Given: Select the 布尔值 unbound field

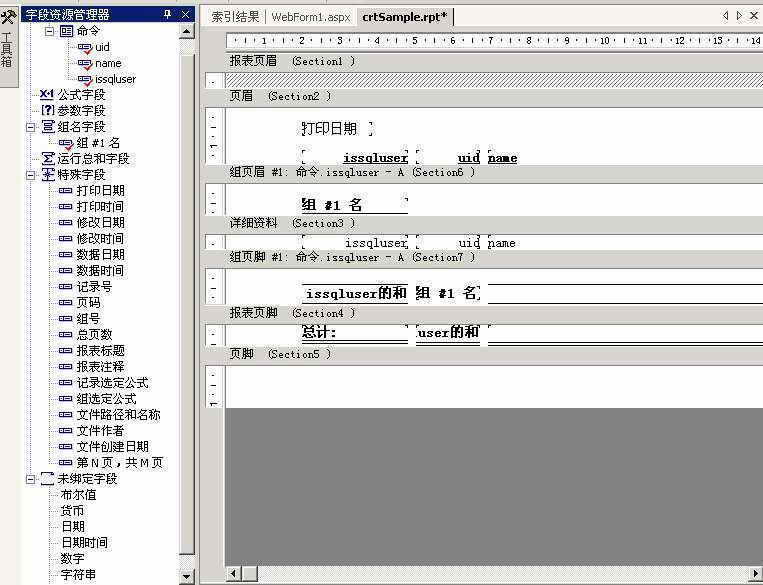Looking at the screenshot, I should (x=78, y=495).
